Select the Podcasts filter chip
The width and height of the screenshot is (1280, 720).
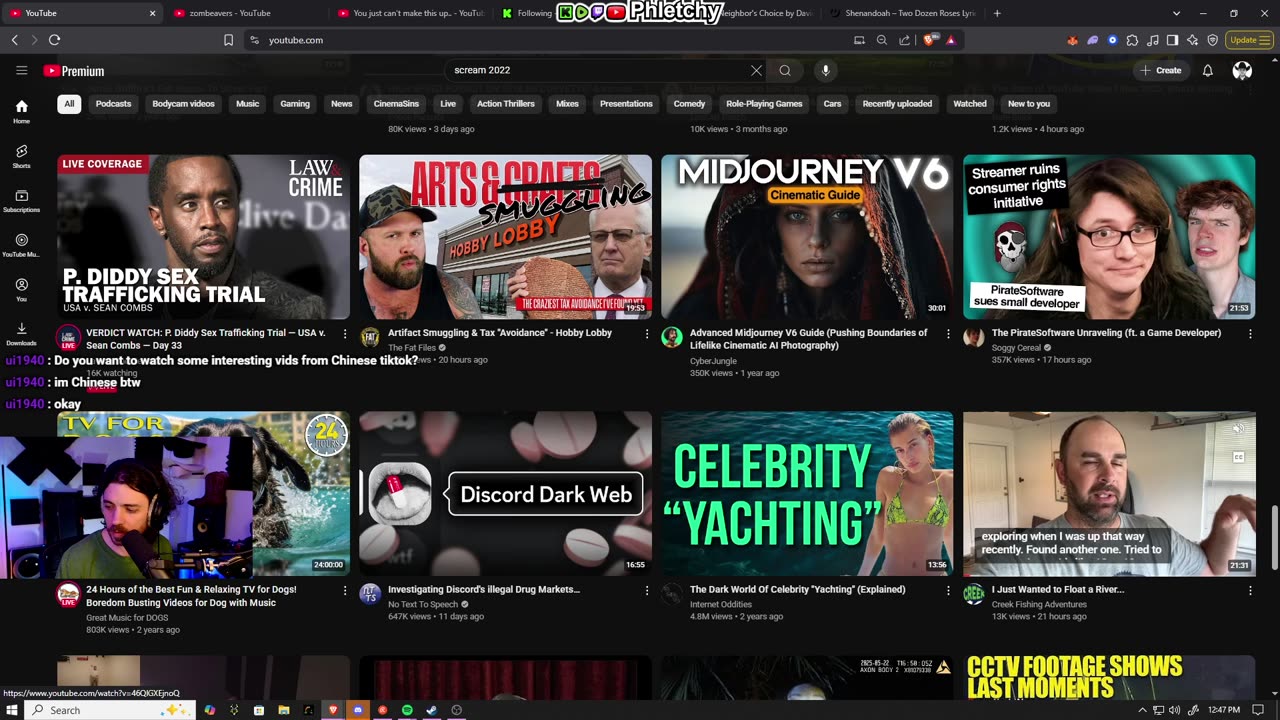click(113, 104)
